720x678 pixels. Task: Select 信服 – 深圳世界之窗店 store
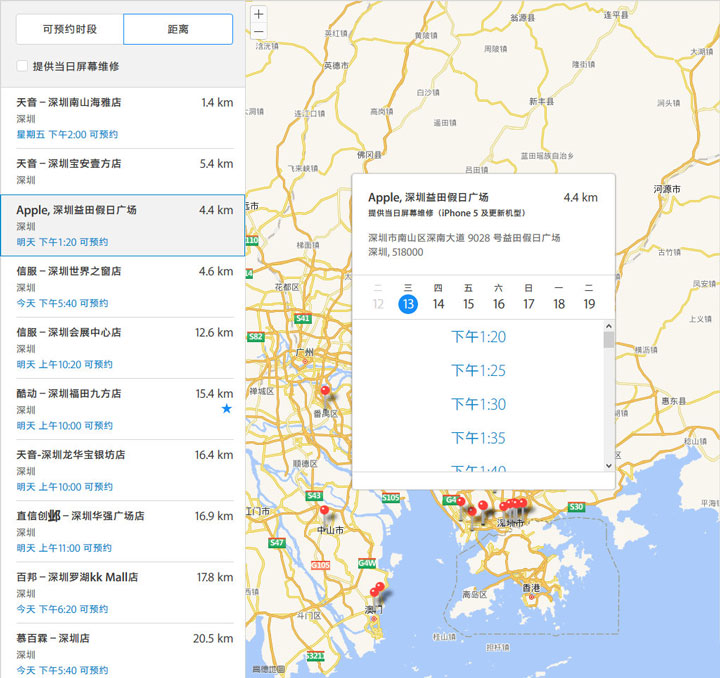124,286
